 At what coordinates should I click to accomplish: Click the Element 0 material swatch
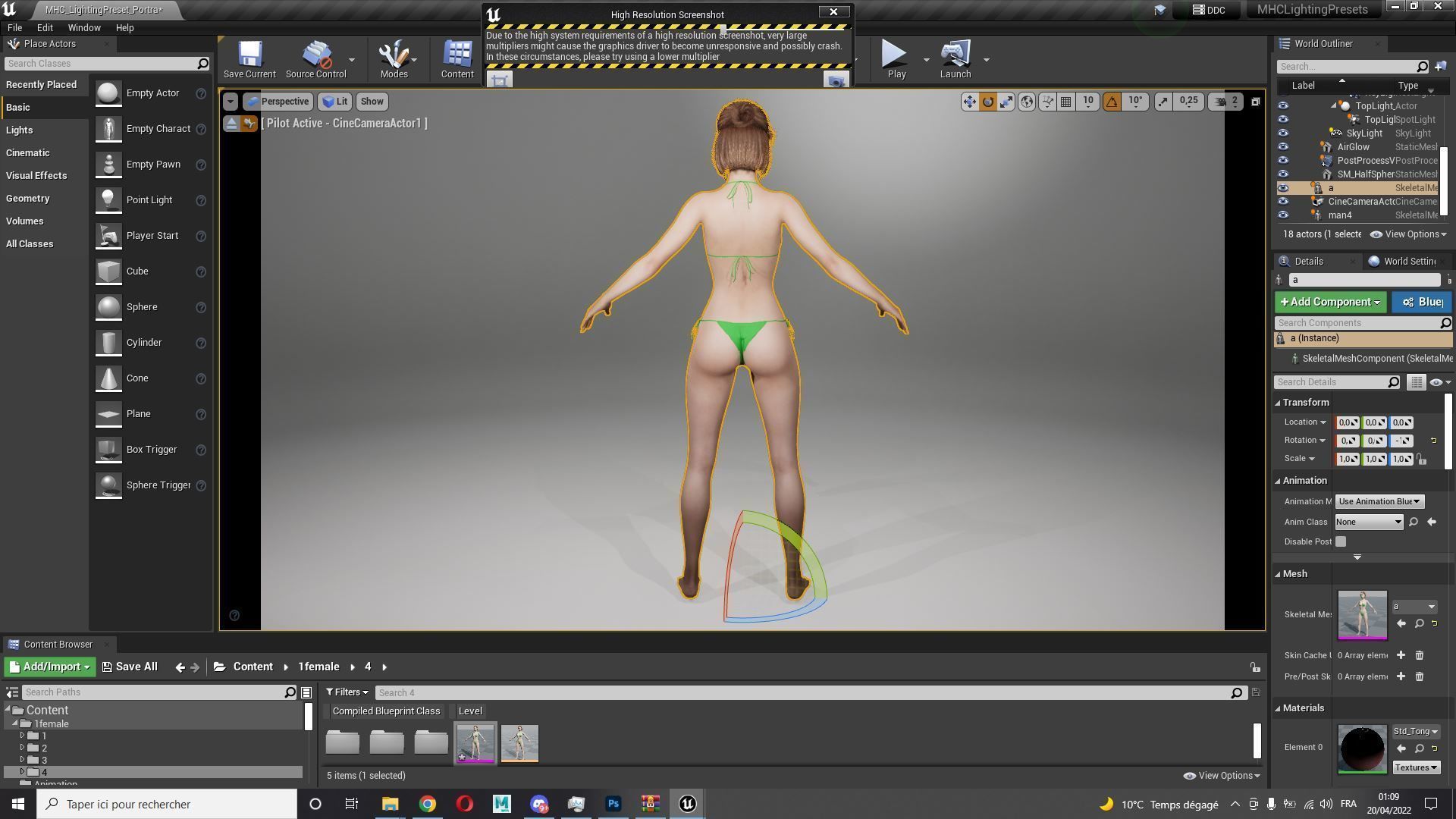[1361, 748]
